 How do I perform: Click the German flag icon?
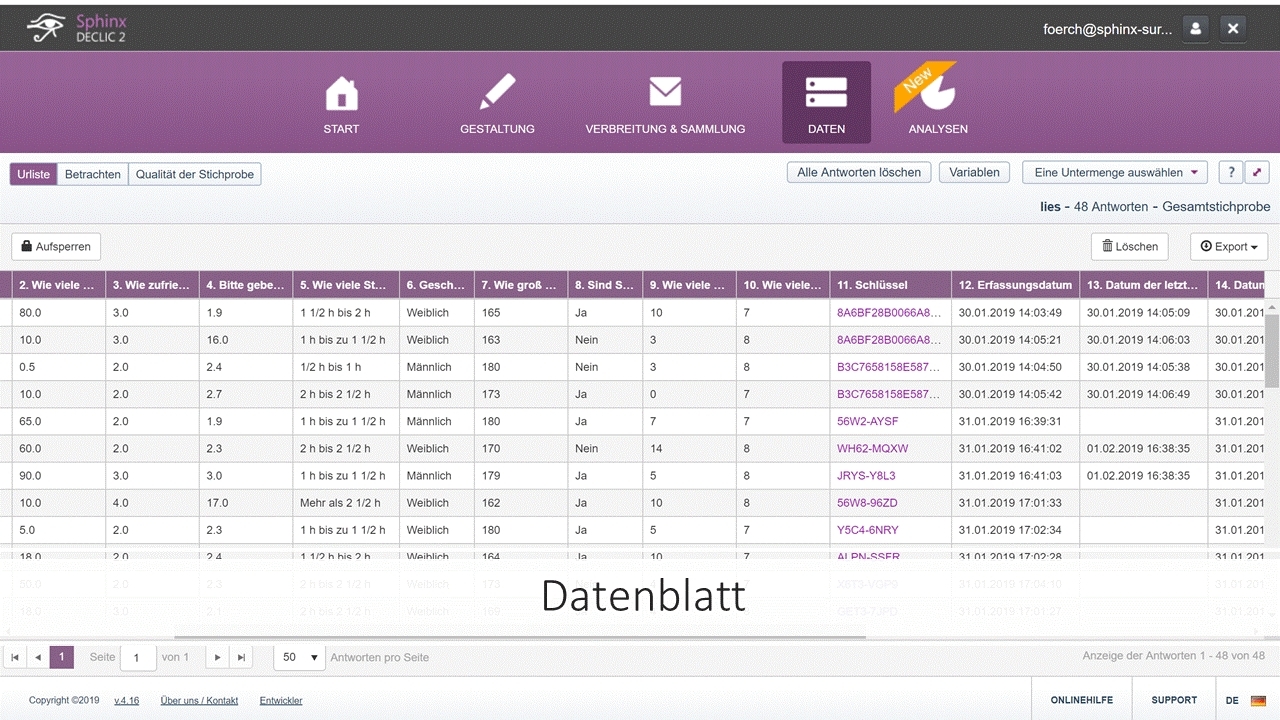click(1258, 701)
